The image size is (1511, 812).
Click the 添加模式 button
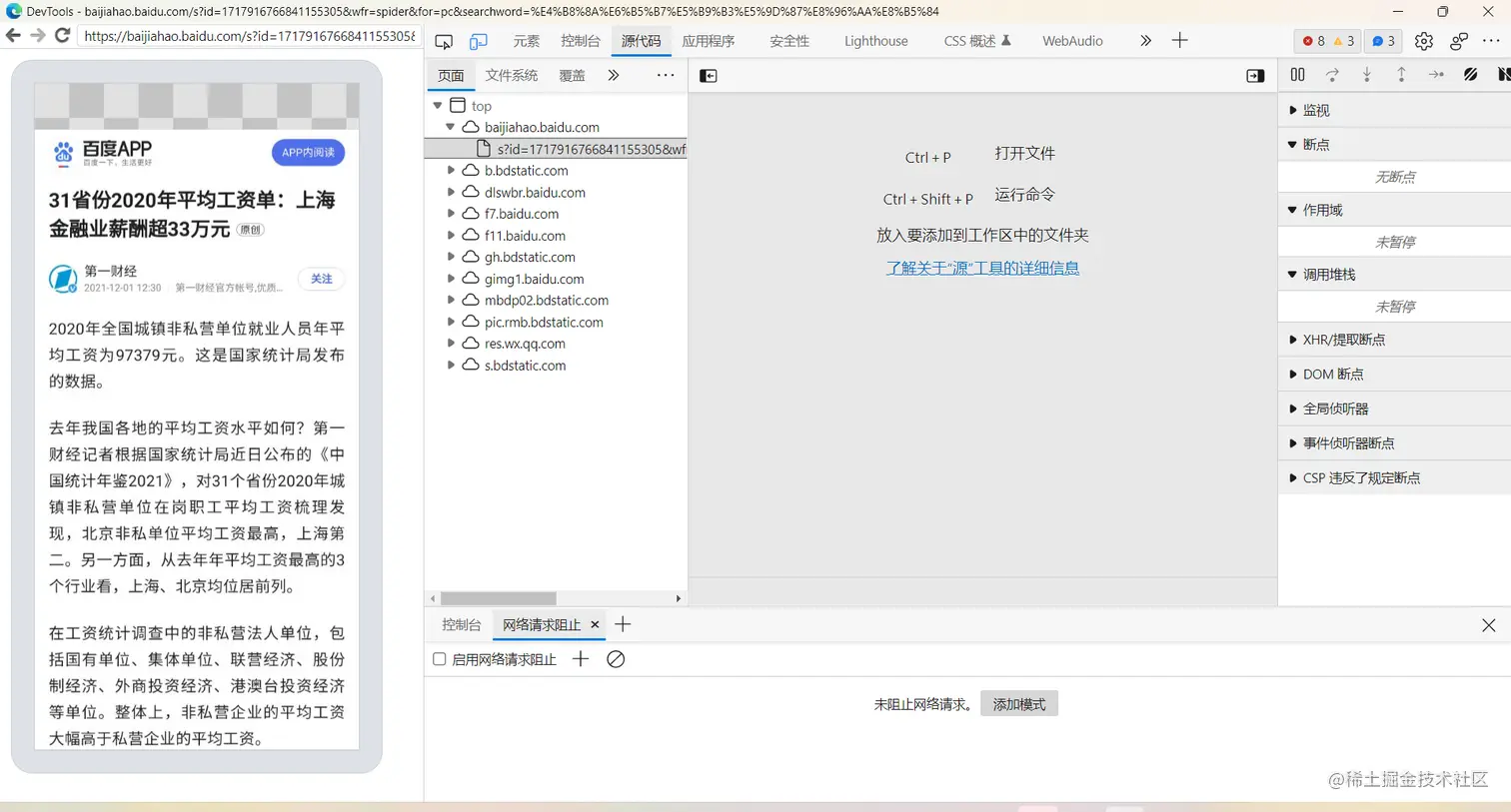point(1019,704)
